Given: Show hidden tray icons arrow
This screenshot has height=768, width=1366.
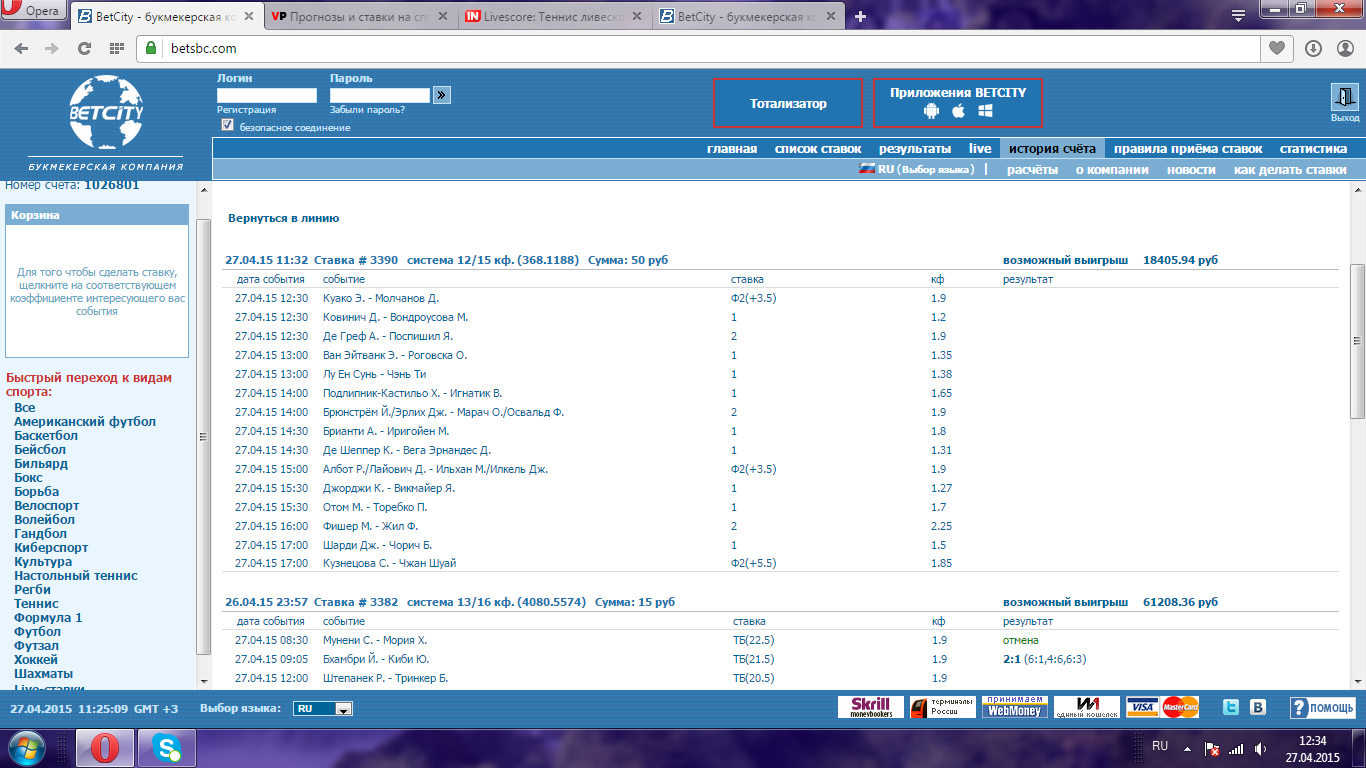Looking at the screenshot, I should tap(1186, 748).
